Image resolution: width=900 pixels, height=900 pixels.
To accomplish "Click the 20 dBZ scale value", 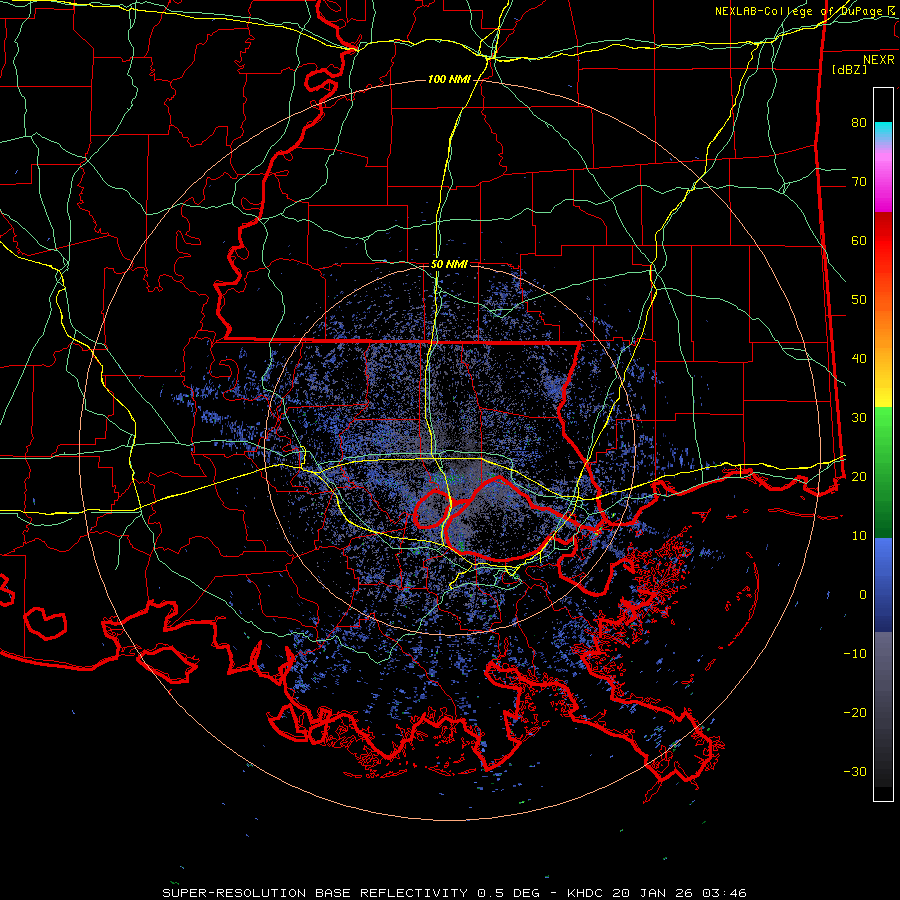I will [x=859, y=477].
